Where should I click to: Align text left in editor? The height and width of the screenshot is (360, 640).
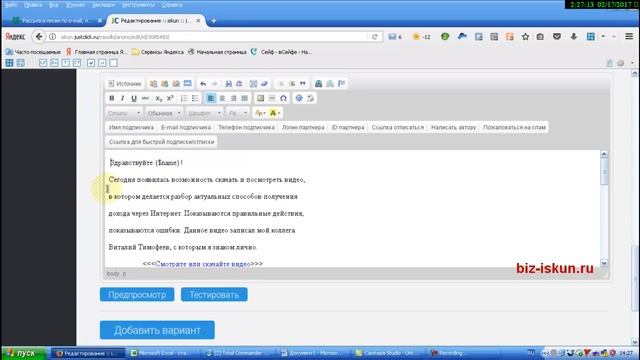(211, 98)
